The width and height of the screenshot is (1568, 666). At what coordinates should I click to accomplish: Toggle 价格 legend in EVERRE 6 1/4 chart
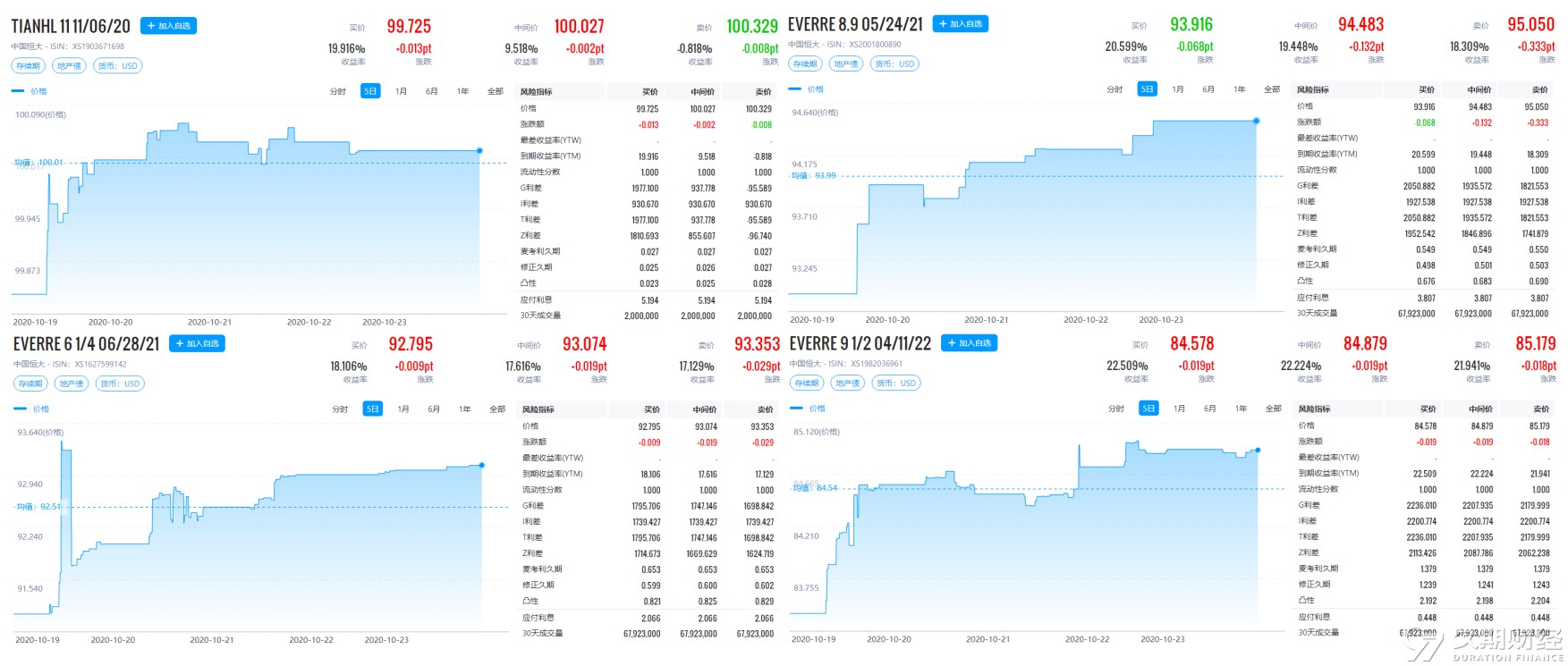pos(31,409)
